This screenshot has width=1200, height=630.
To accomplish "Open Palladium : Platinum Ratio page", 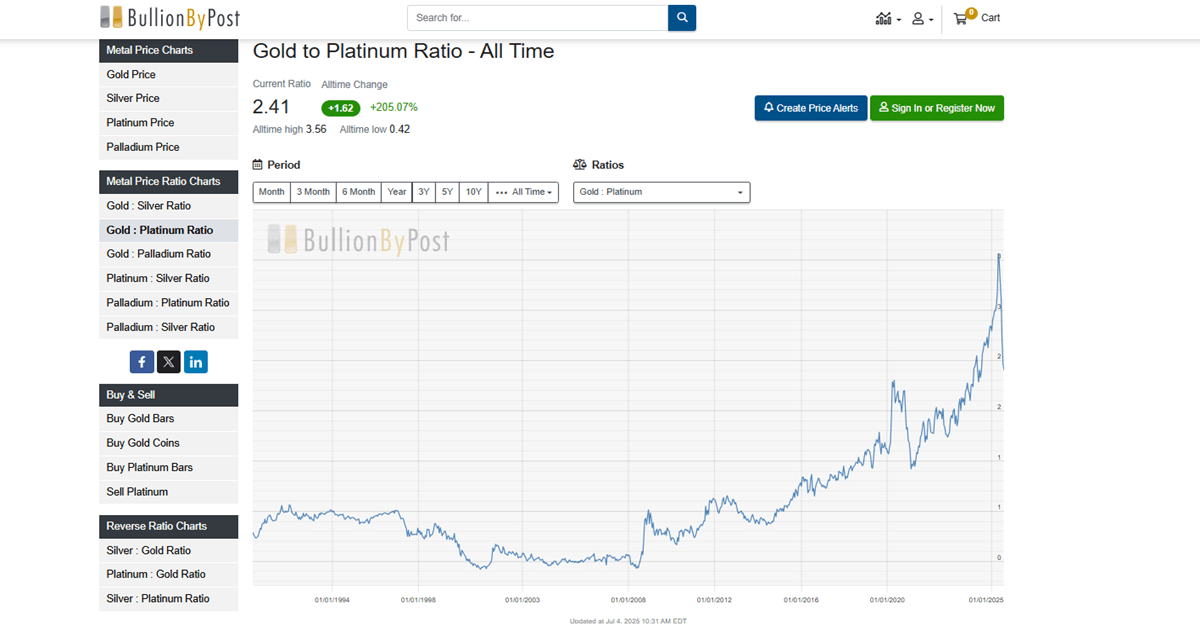I will coord(169,303).
